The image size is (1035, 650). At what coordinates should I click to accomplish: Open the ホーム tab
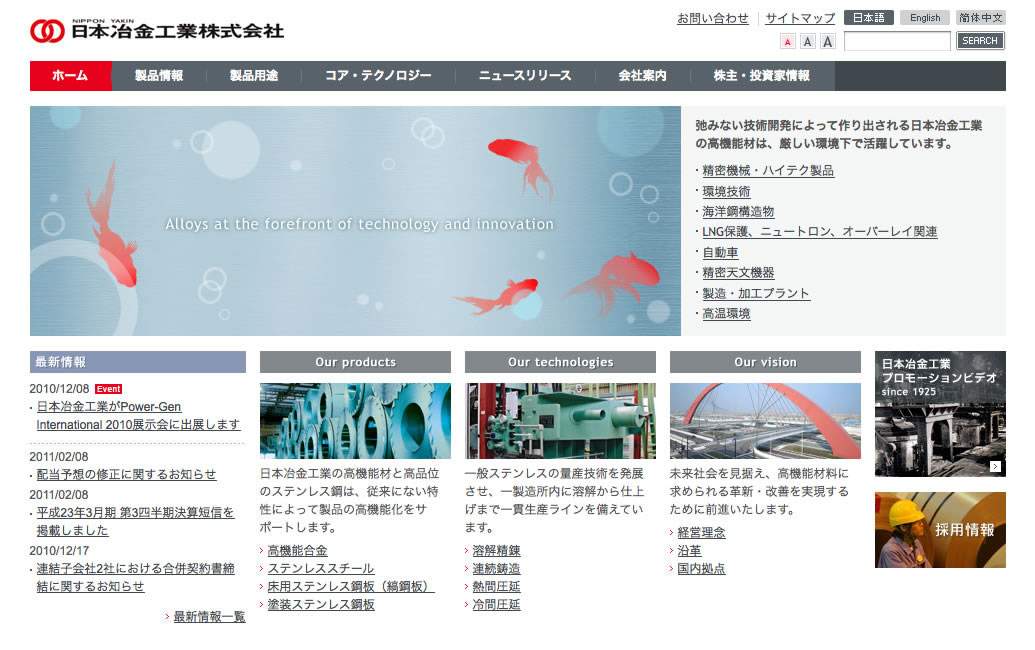(x=71, y=76)
